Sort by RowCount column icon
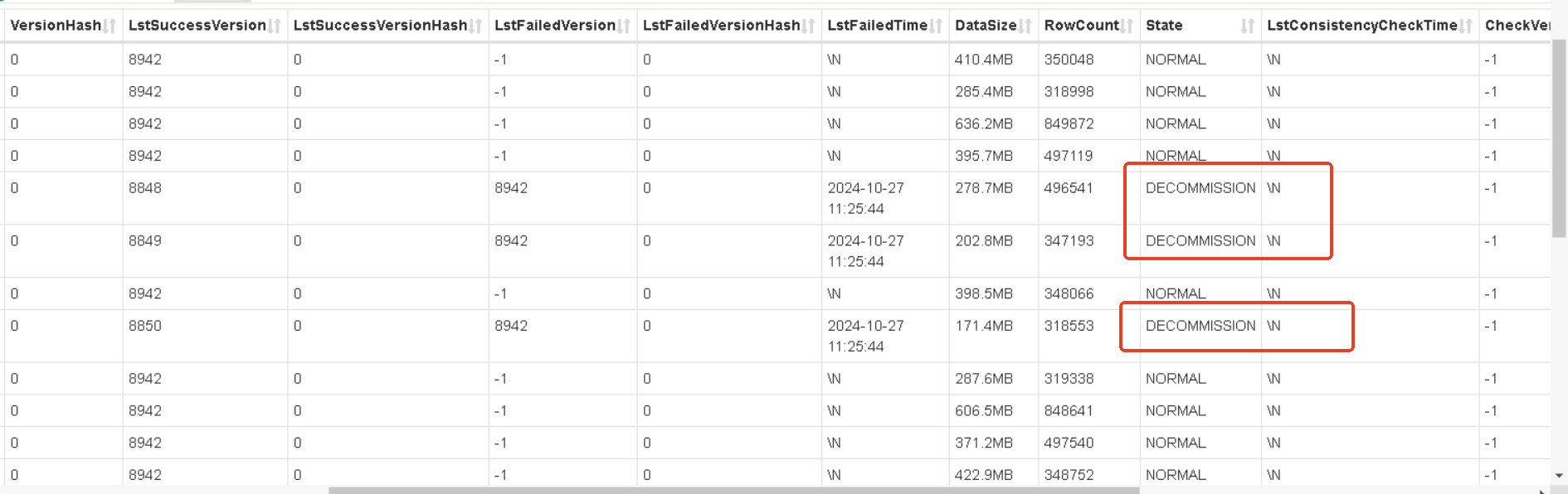Image resolution: width=1568 pixels, height=494 pixels. pos(1127,27)
